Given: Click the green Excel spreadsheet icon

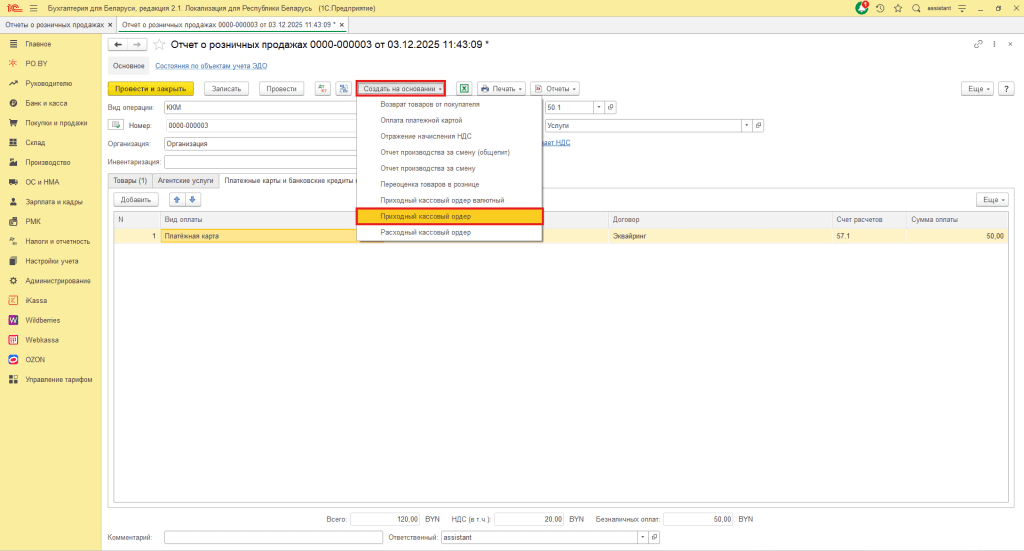Looking at the screenshot, I should tap(464, 88).
